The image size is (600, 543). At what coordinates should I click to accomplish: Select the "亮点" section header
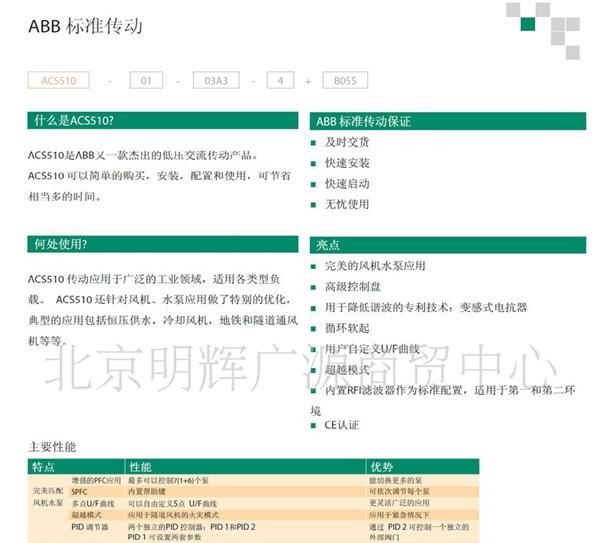click(x=448, y=245)
